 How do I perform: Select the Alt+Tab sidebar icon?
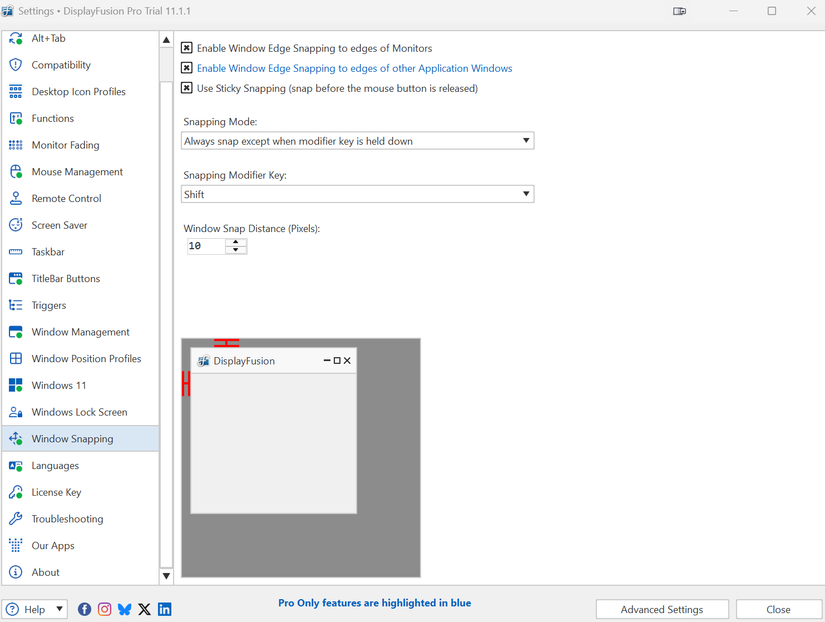click(x=15, y=38)
